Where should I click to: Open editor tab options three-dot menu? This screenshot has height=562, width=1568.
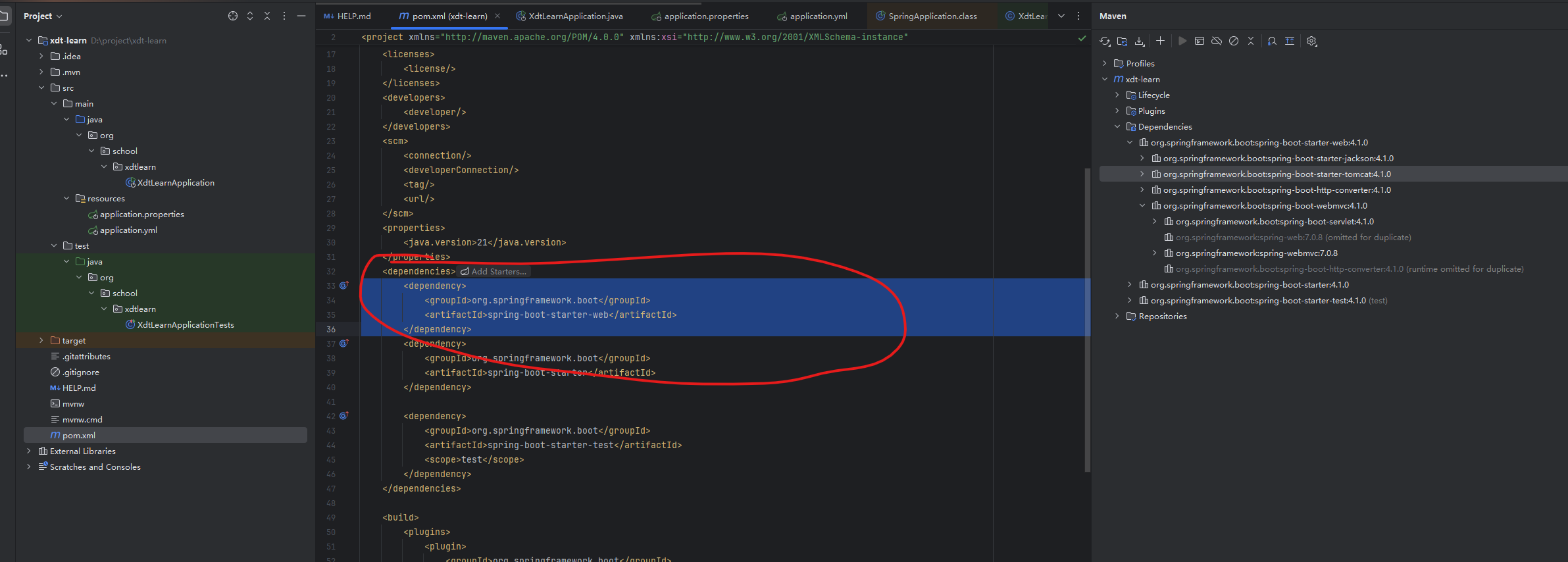tap(1078, 16)
